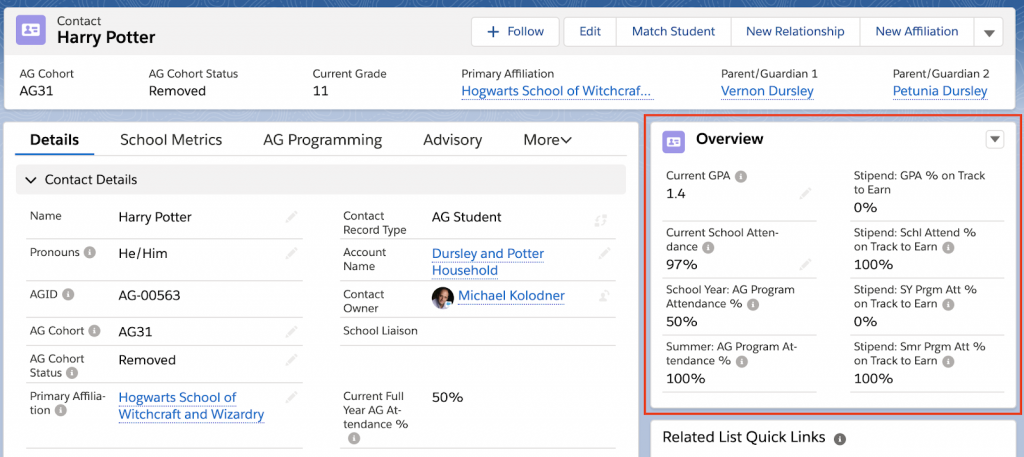The width and height of the screenshot is (1024, 457).
Task: Open more actions dropdown beside New Affiliation
Action: [x=989, y=32]
